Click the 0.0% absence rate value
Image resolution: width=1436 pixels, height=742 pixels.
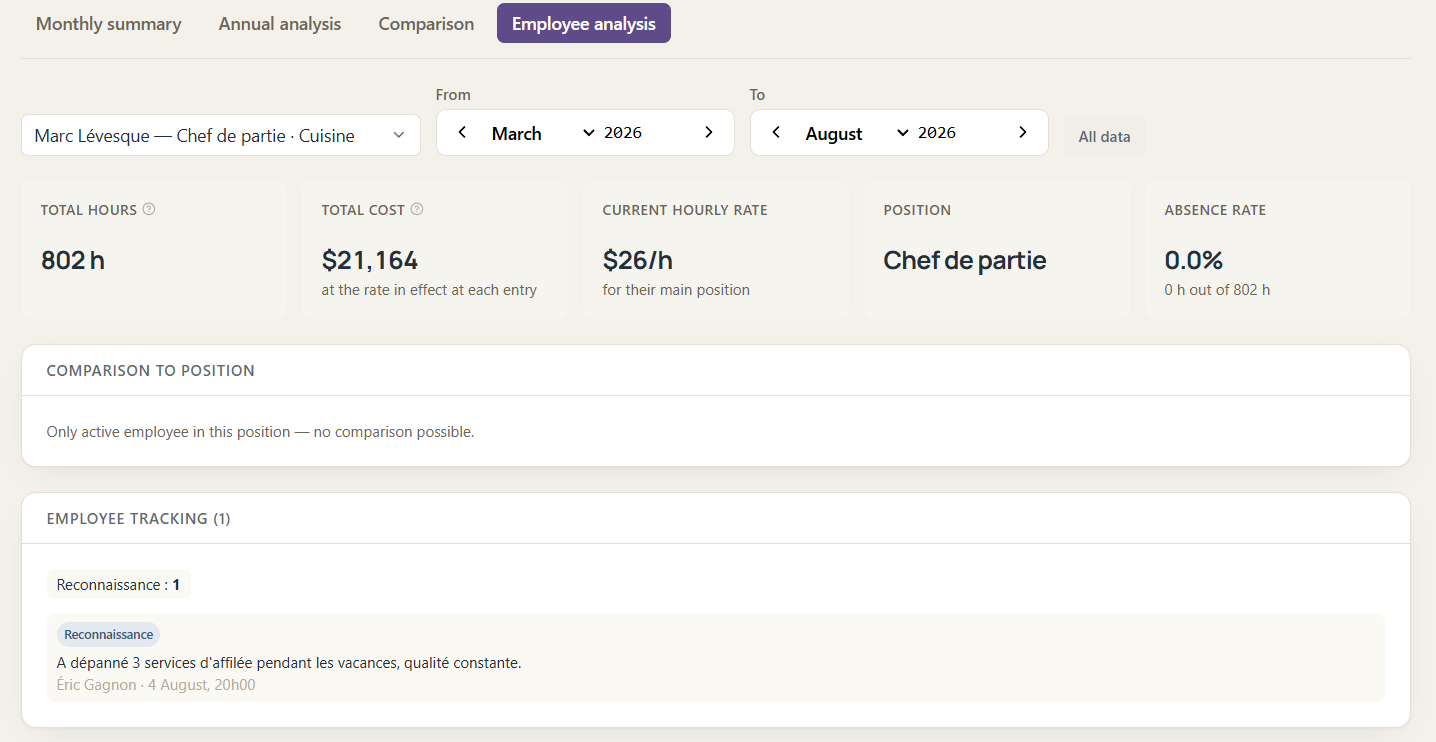pos(1194,261)
